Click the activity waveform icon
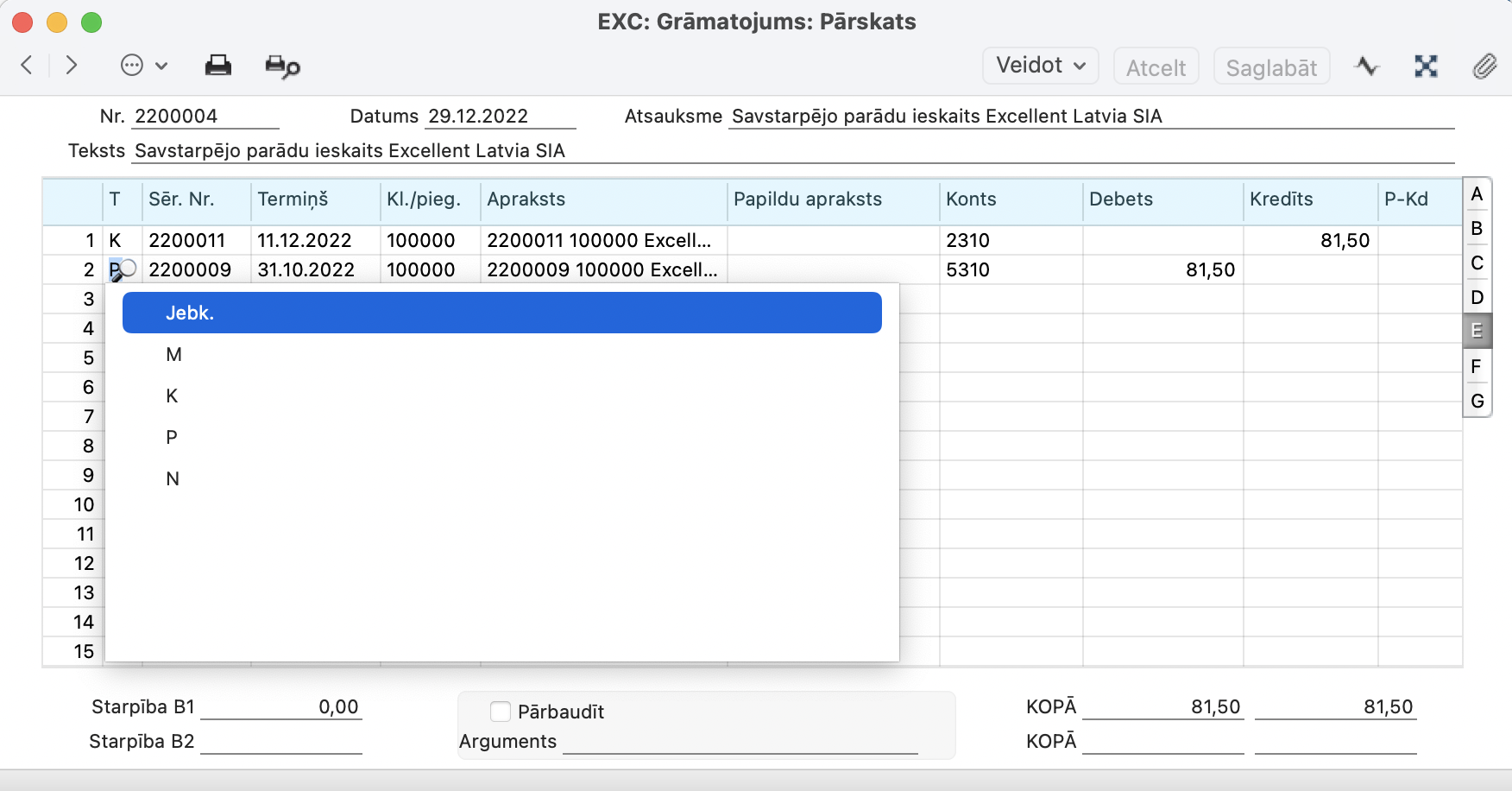Viewport: 1512px width, 791px height. pos(1367,66)
